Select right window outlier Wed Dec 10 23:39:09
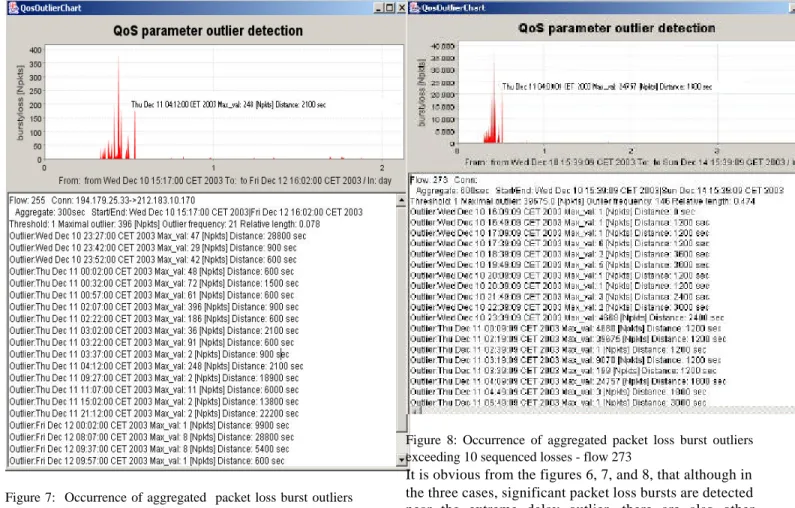The image size is (795, 508). pyautogui.click(x=567, y=317)
